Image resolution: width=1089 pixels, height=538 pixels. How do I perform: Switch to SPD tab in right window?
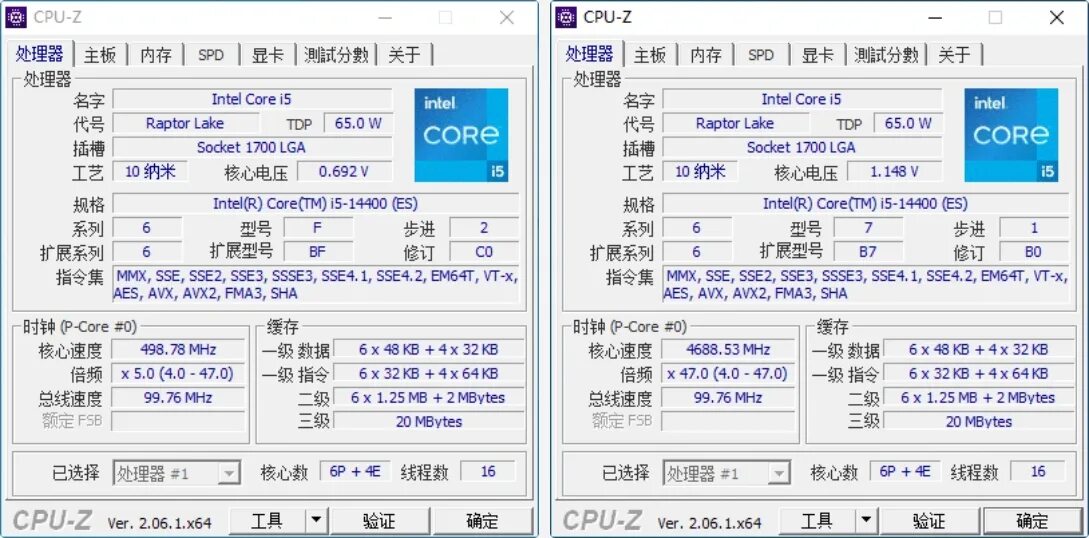click(761, 55)
